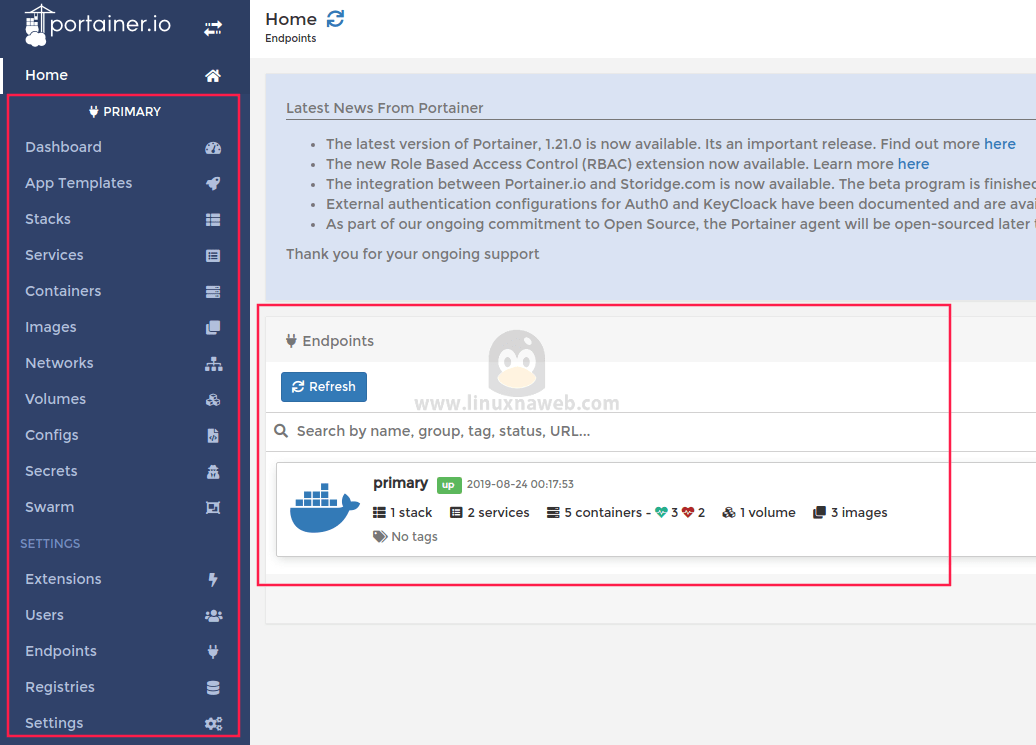Click the PRIMARY endpoint header in sidebar
This screenshot has height=745, width=1036.
coord(126,112)
